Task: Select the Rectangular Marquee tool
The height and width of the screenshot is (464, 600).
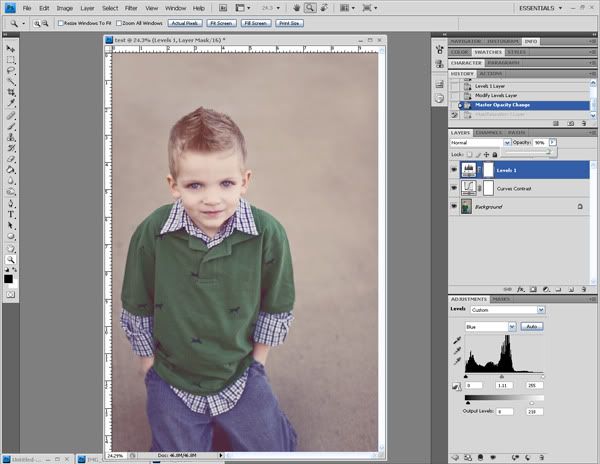Action: pyautogui.click(x=11, y=59)
